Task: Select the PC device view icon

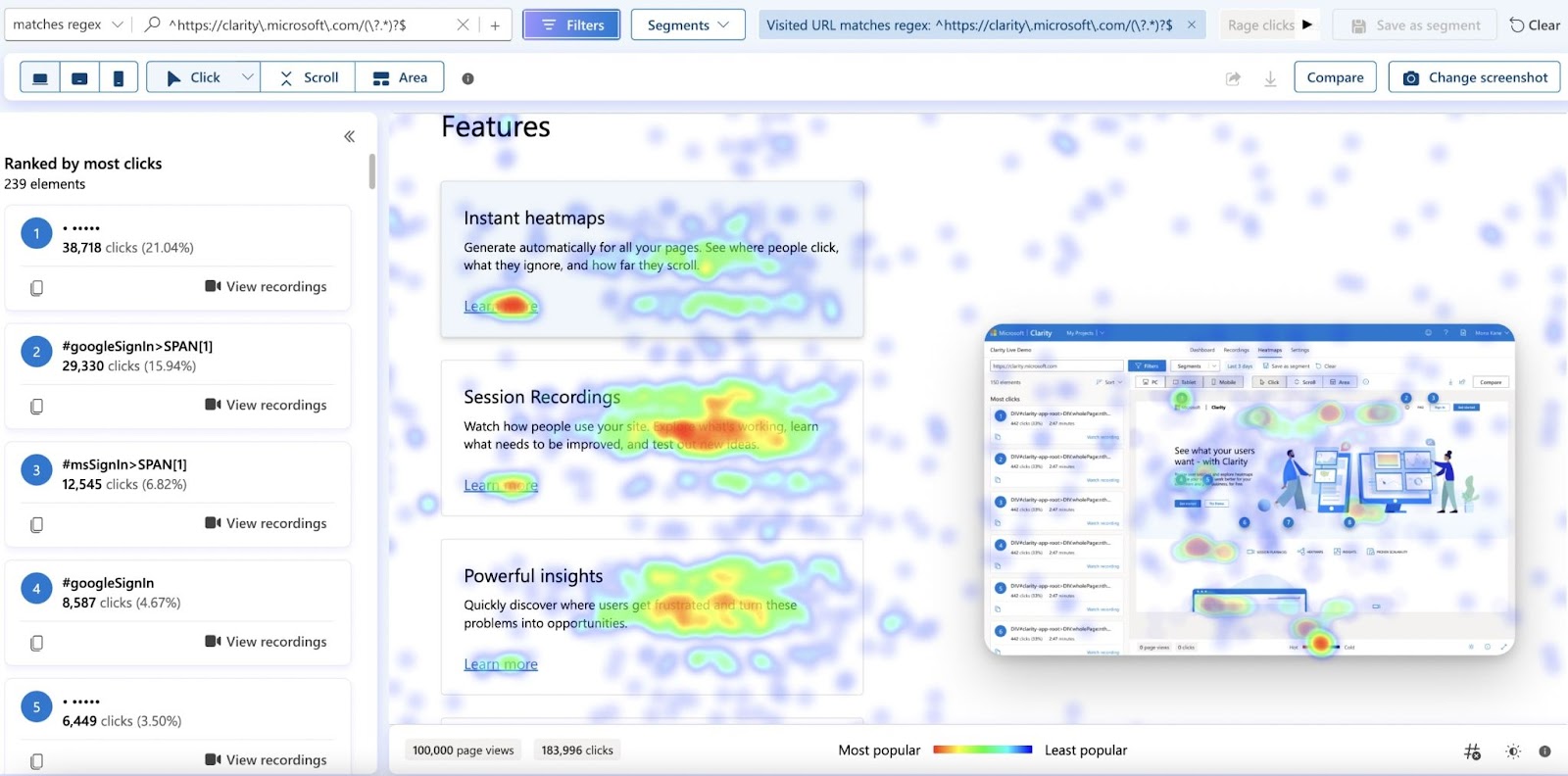Action: (40, 77)
